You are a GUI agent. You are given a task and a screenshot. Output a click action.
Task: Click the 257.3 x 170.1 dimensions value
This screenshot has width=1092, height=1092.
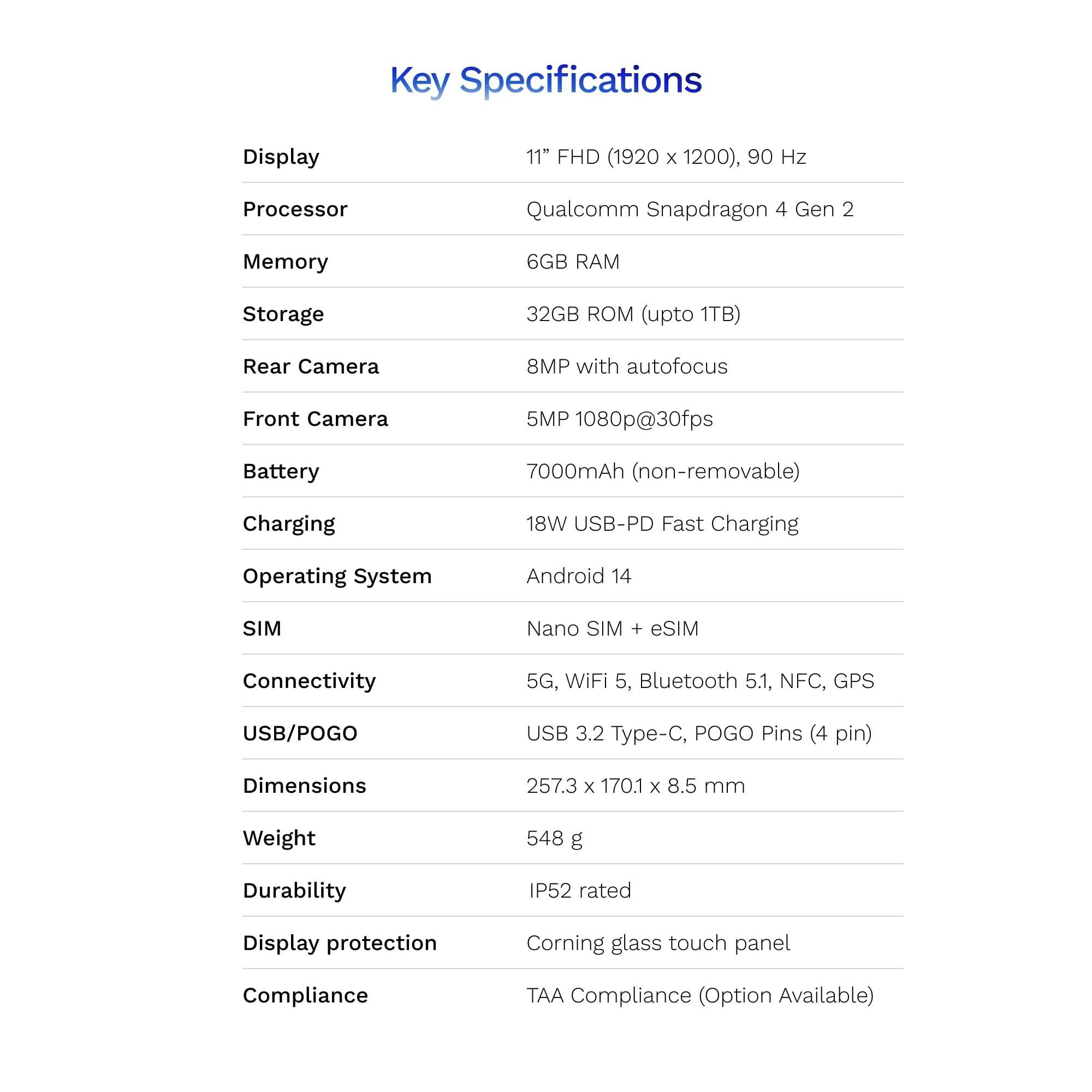tap(636, 786)
